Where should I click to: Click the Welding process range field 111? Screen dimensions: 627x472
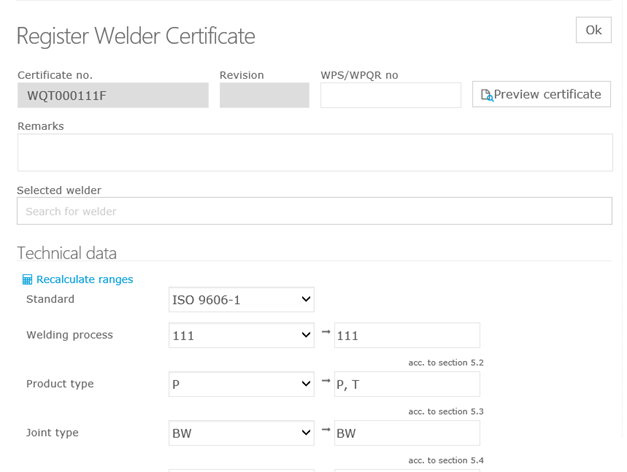407,335
